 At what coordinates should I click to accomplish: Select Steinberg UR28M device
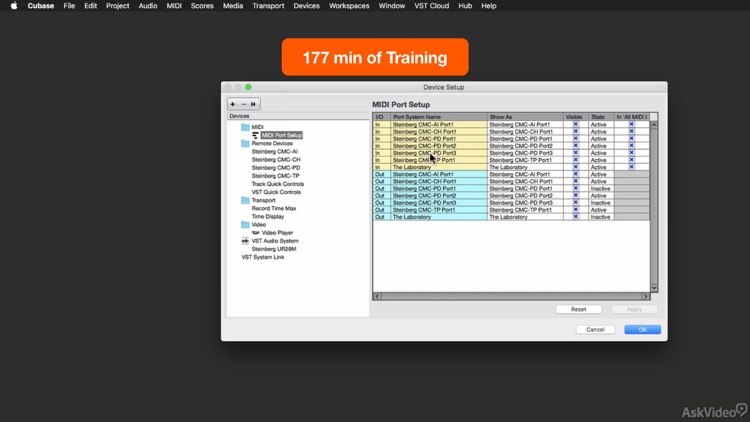point(274,249)
